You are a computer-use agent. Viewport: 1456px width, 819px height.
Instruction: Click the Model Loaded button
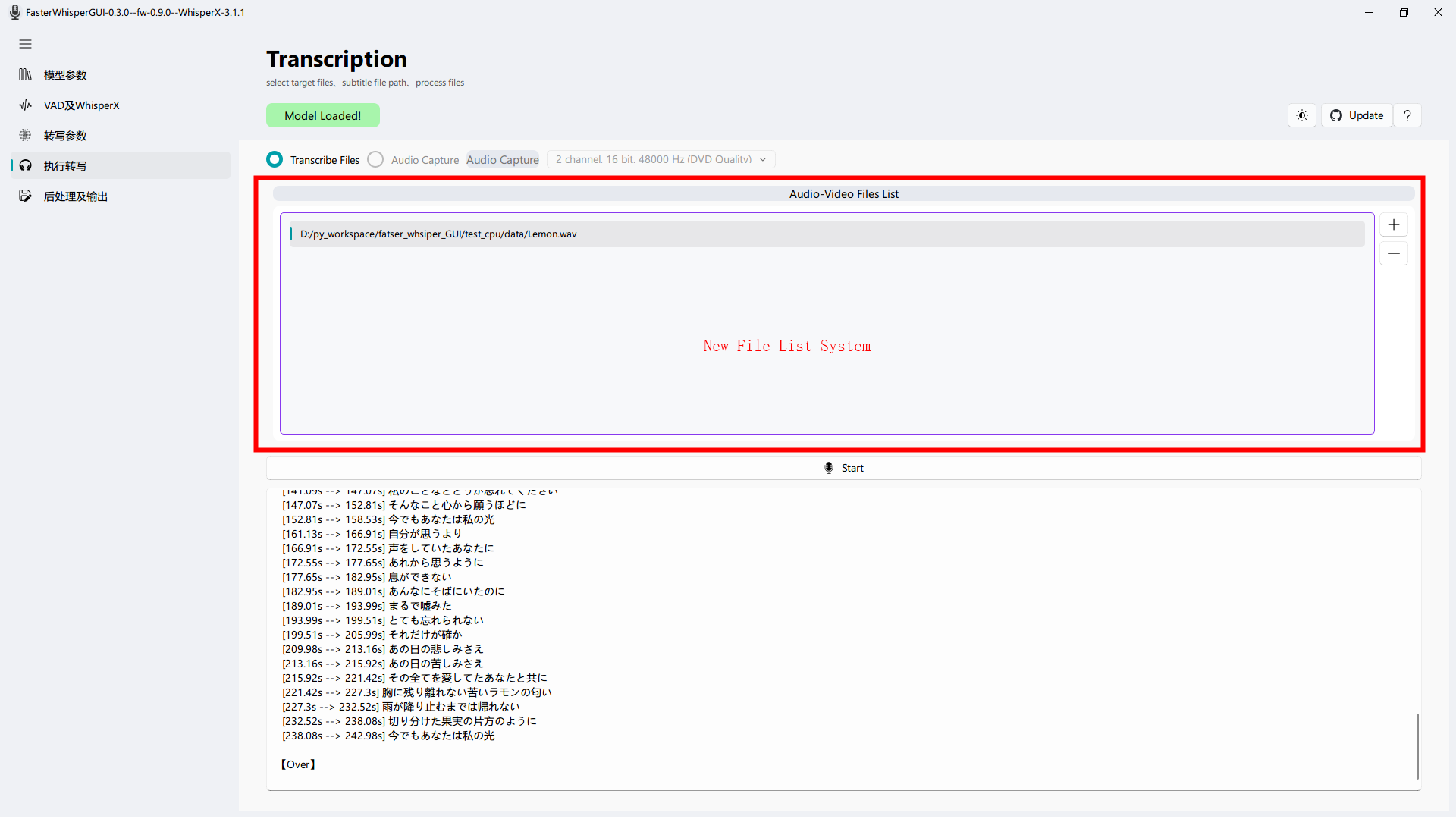[x=322, y=115]
